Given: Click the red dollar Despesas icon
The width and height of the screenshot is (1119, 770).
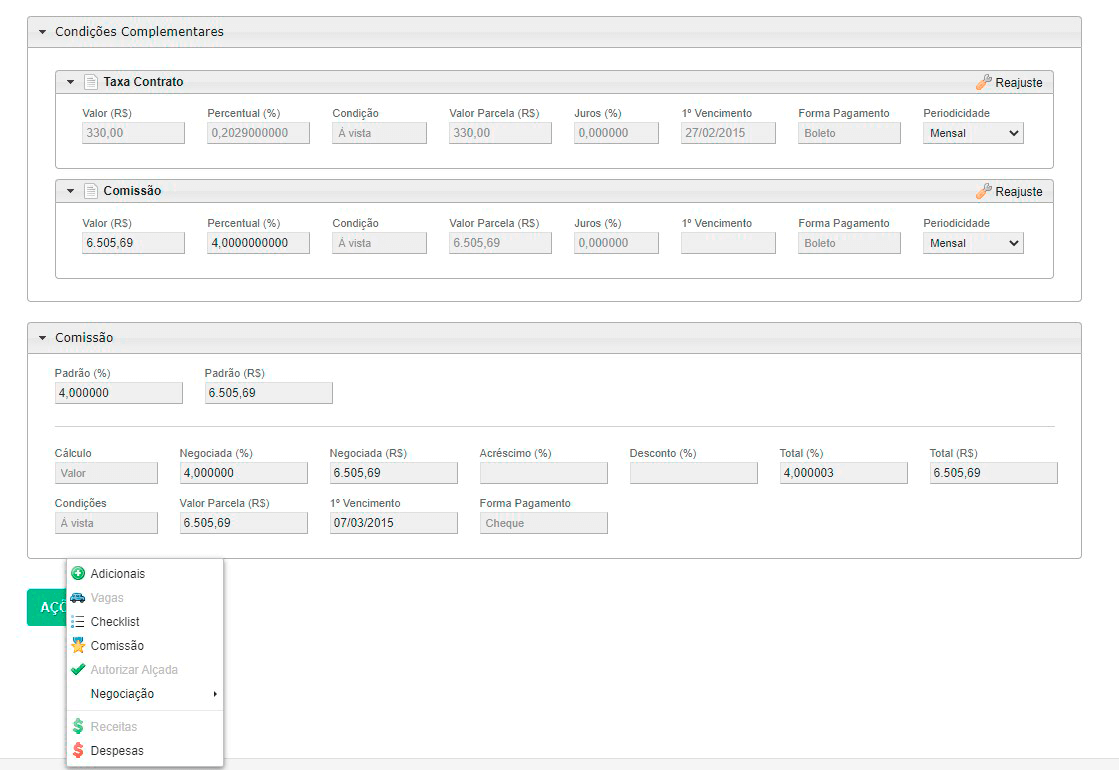Looking at the screenshot, I should (x=78, y=751).
